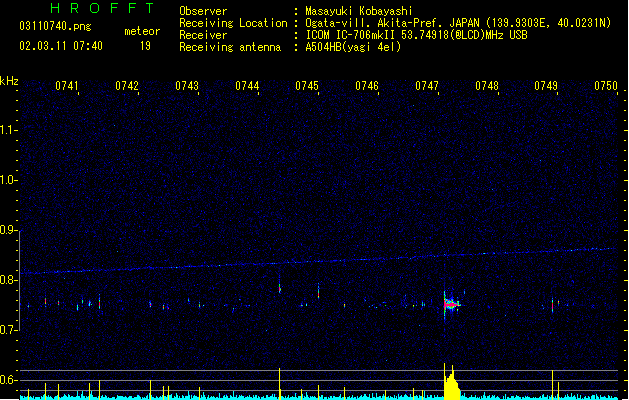Click the kHz axis unit label
This screenshot has width=629, height=400.
tap(9, 81)
